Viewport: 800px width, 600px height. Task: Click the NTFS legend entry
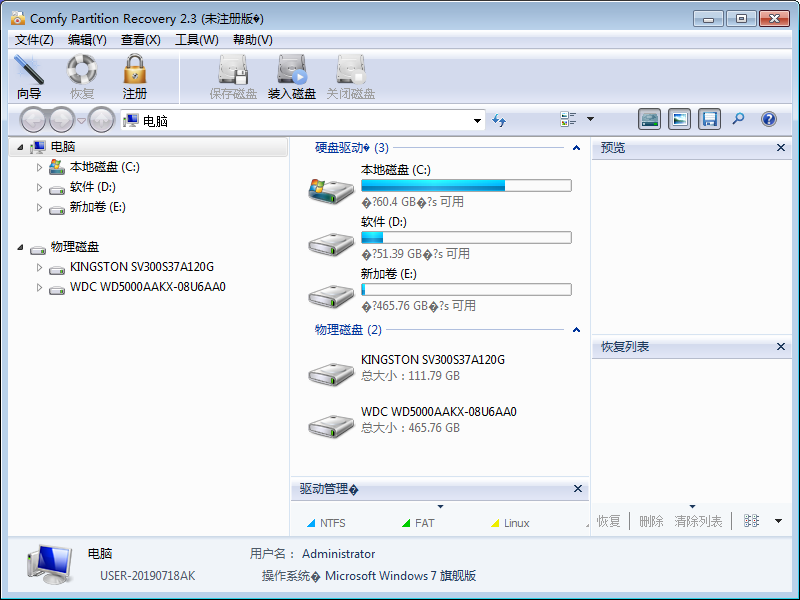pyautogui.click(x=327, y=523)
